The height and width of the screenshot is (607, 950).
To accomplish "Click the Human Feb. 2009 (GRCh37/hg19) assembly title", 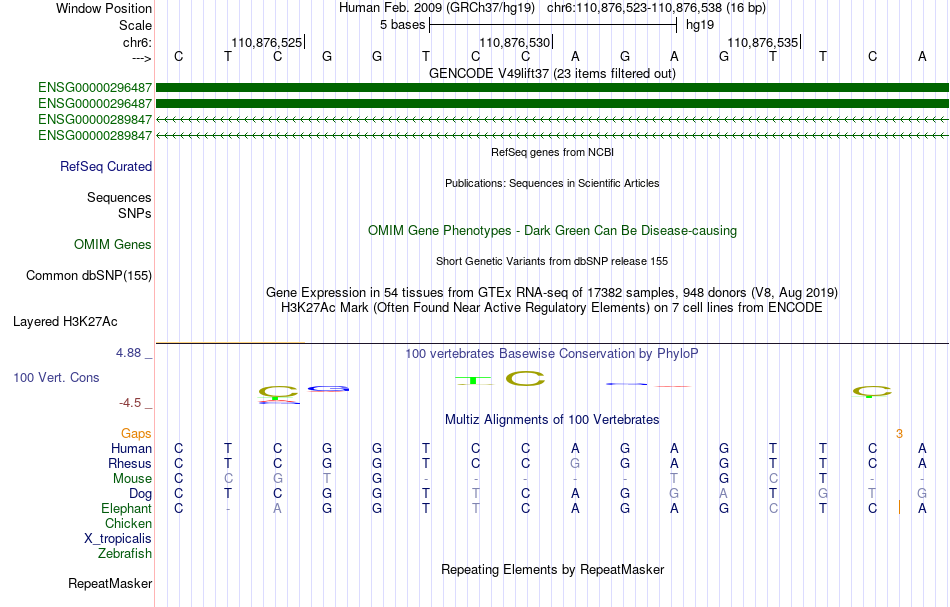I will coord(437,8).
